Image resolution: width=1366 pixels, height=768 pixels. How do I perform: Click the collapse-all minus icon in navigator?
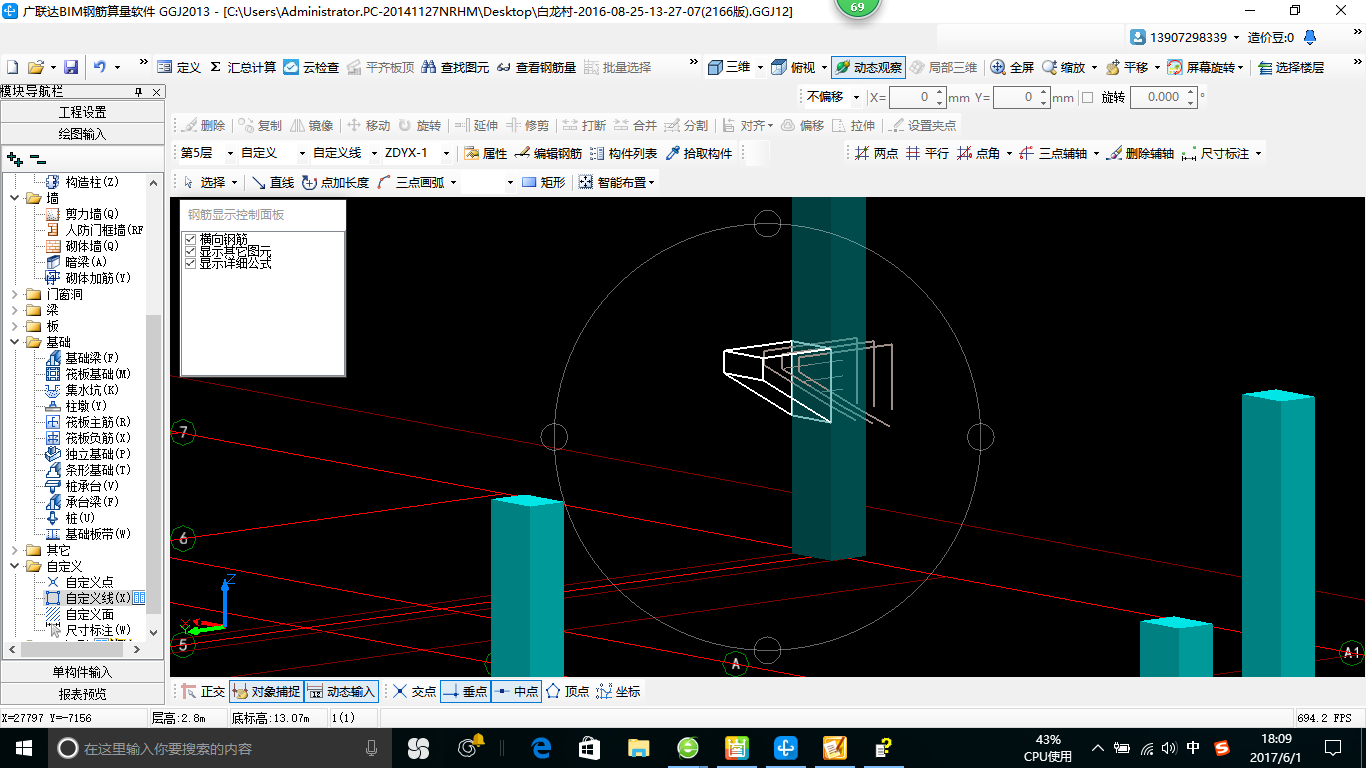(38, 158)
